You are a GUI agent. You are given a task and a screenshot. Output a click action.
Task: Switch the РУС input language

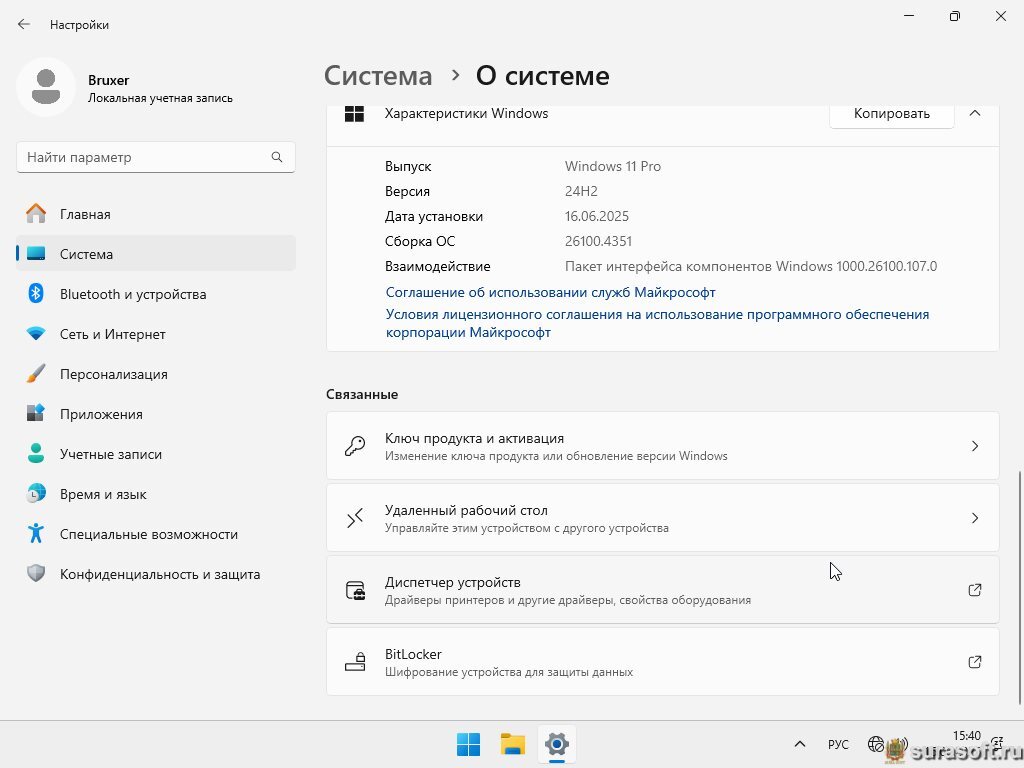pos(838,744)
